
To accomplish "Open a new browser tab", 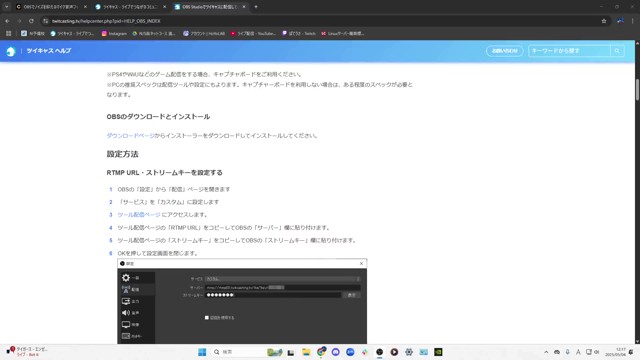I will pyautogui.click(x=256, y=7).
